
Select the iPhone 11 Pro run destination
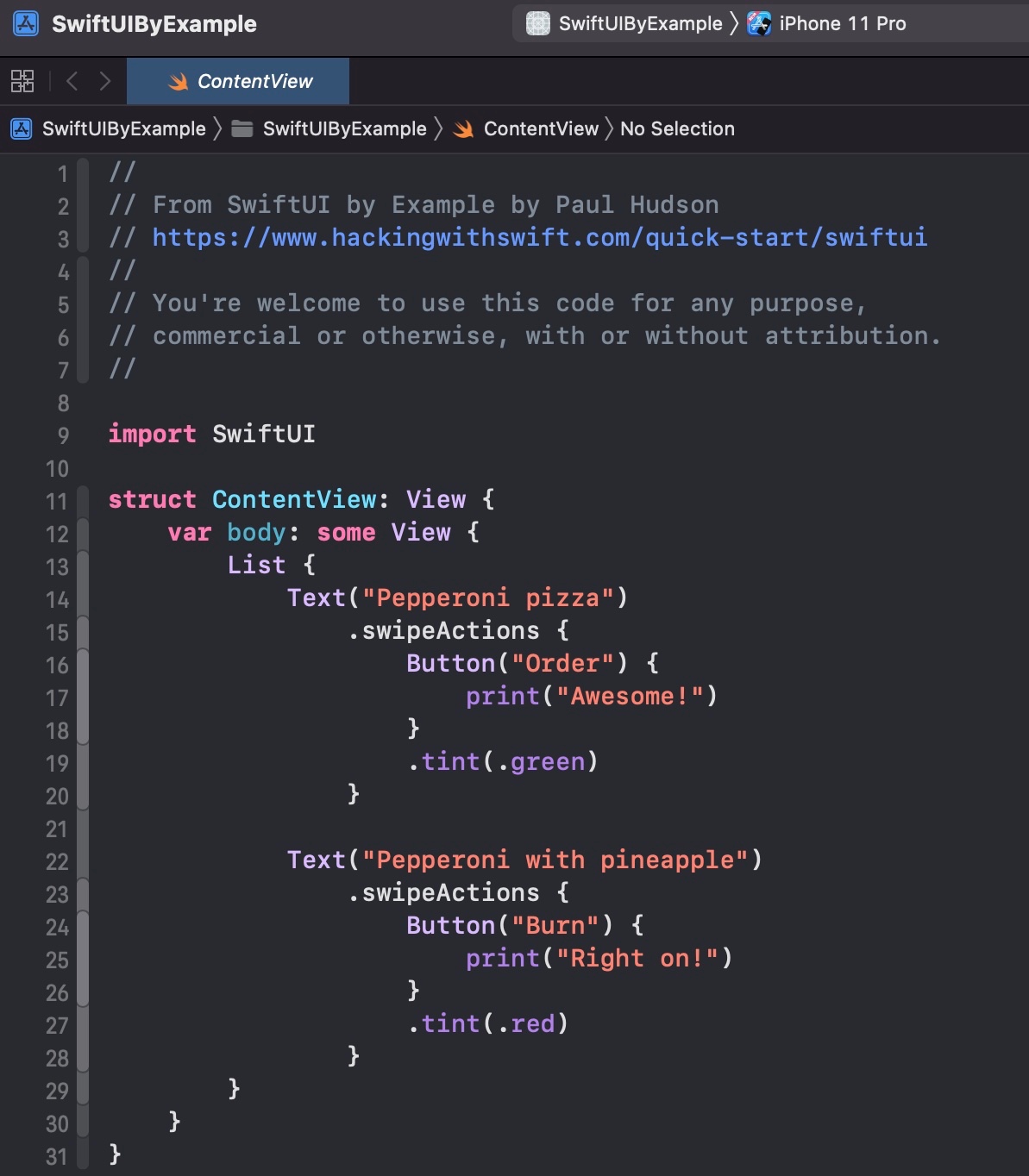tap(842, 23)
